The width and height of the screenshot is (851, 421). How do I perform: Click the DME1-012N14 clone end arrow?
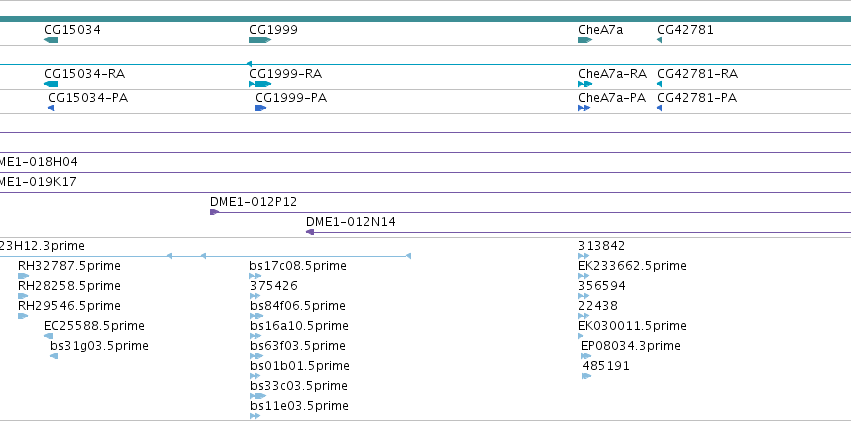click(310, 232)
